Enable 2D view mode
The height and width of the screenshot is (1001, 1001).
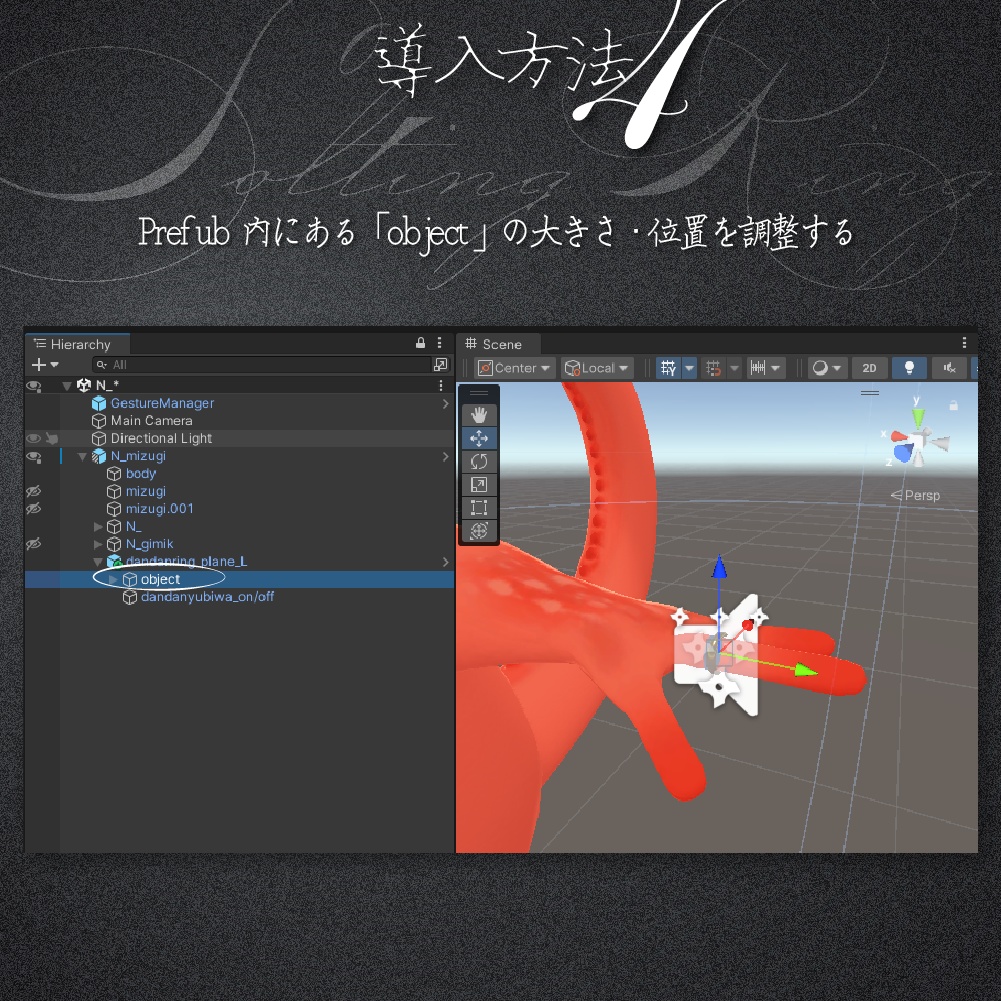pyautogui.click(x=869, y=367)
